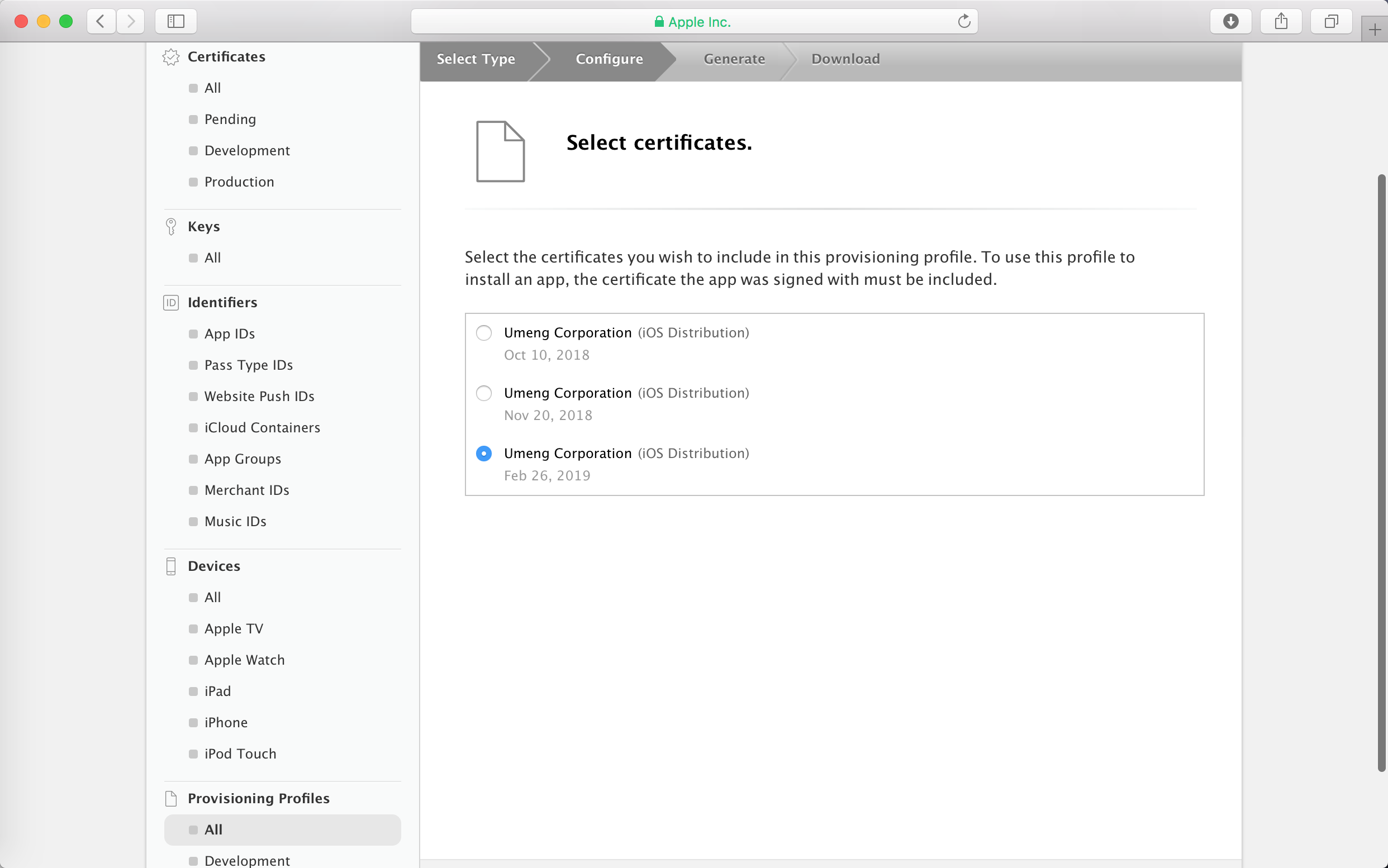
Task: Click the Certificates seal icon in sidebar
Action: [170, 57]
